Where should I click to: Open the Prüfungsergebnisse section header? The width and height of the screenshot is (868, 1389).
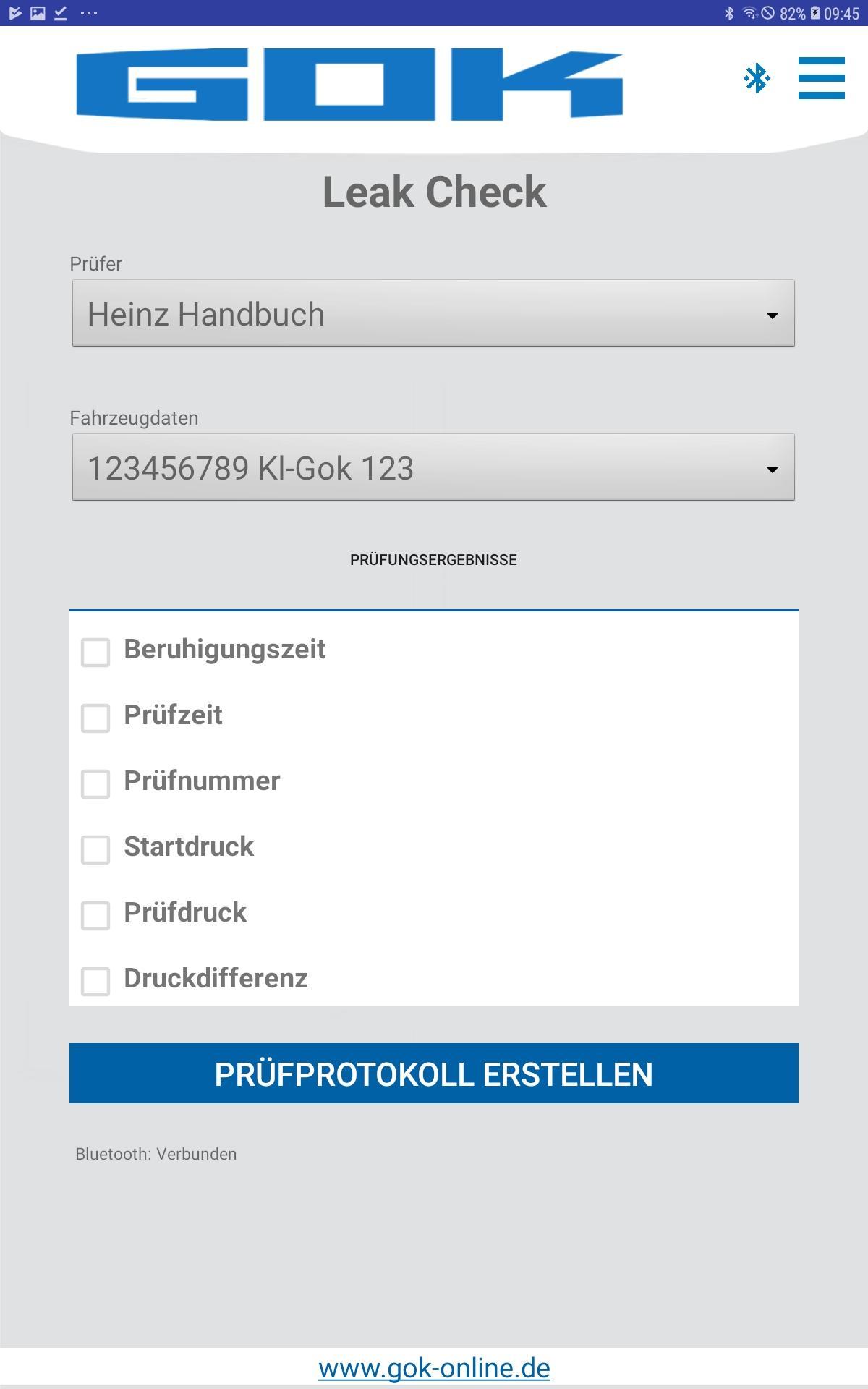433,560
